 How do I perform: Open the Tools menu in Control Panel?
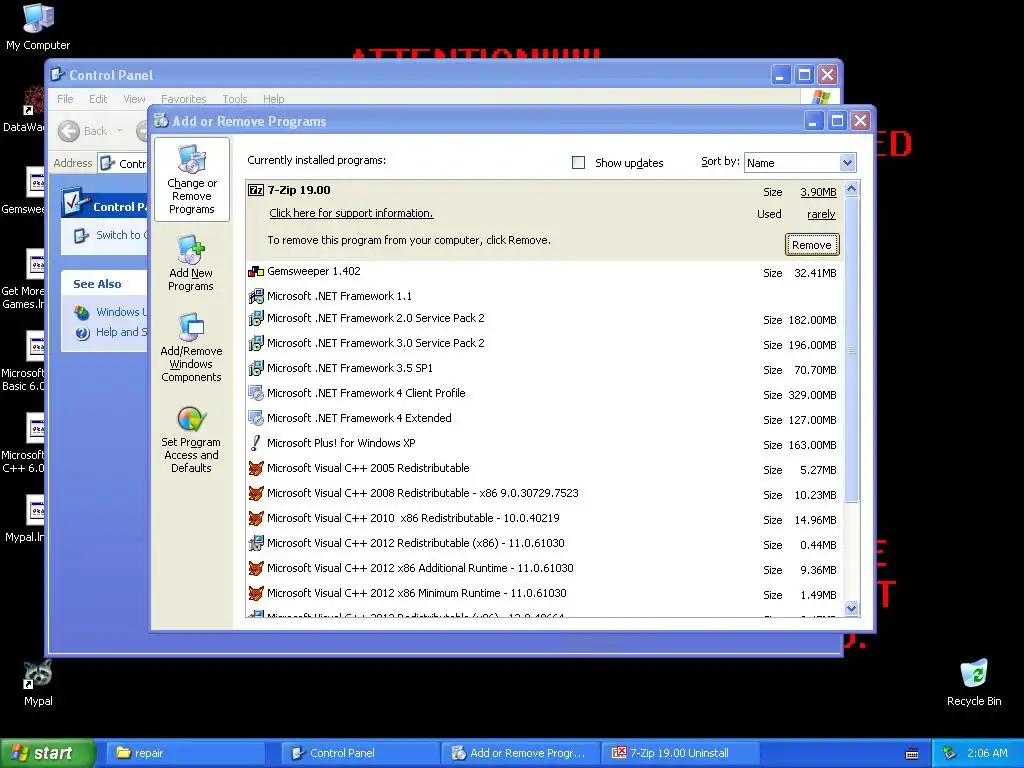point(234,99)
